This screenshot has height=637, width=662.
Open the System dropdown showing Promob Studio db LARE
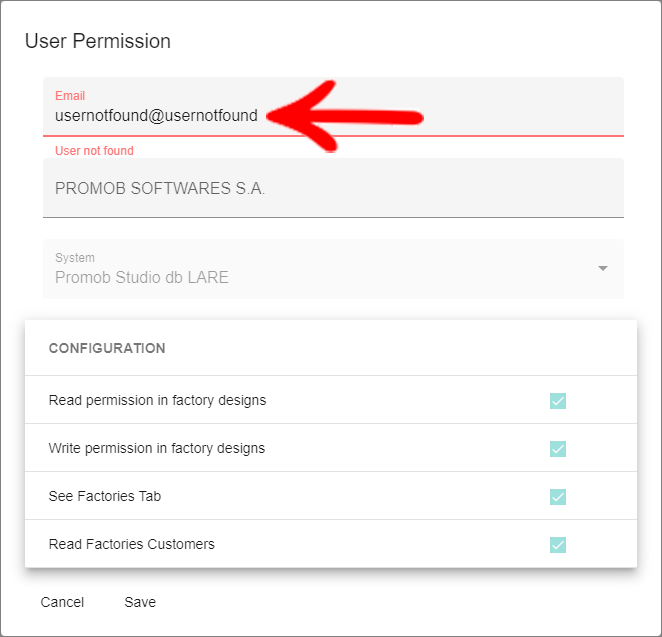tap(333, 269)
